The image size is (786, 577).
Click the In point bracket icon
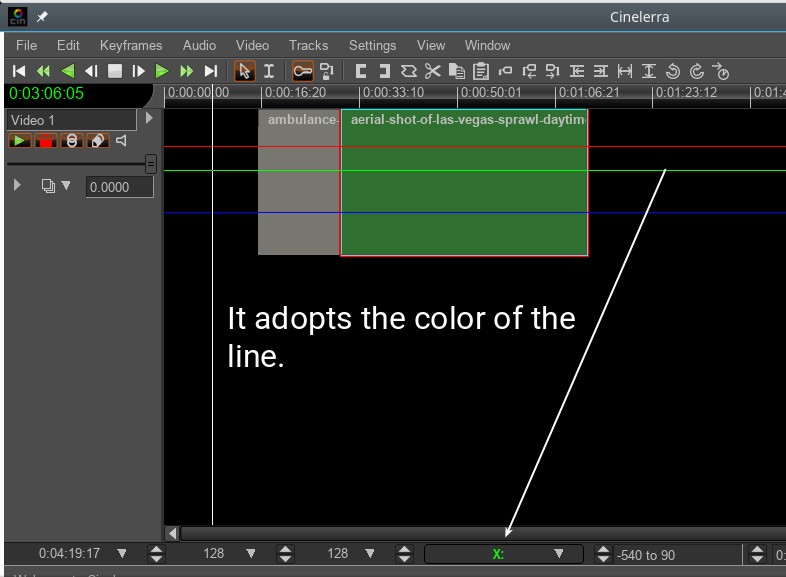click(x=360, y=71)
